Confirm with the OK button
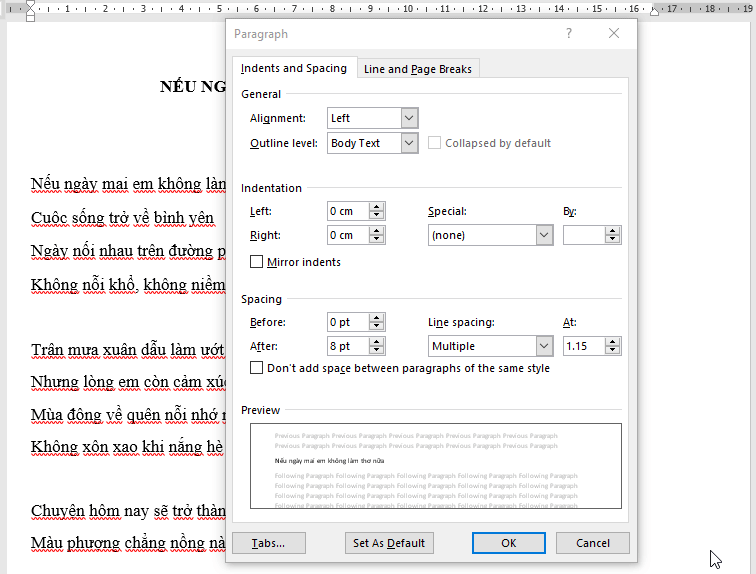756x574 pixels. pos(509,543)
